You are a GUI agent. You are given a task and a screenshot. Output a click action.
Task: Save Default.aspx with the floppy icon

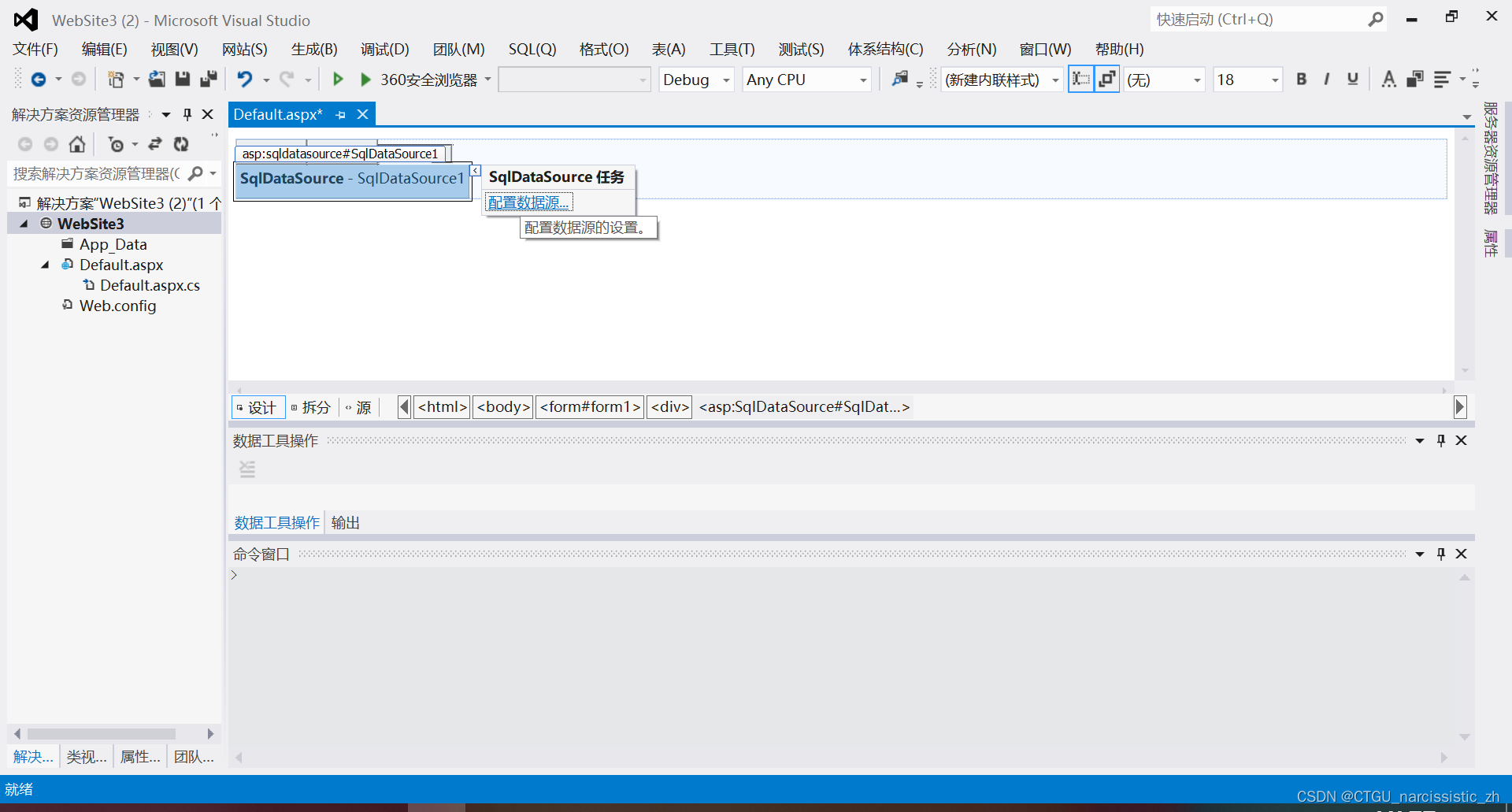[183, 79]
